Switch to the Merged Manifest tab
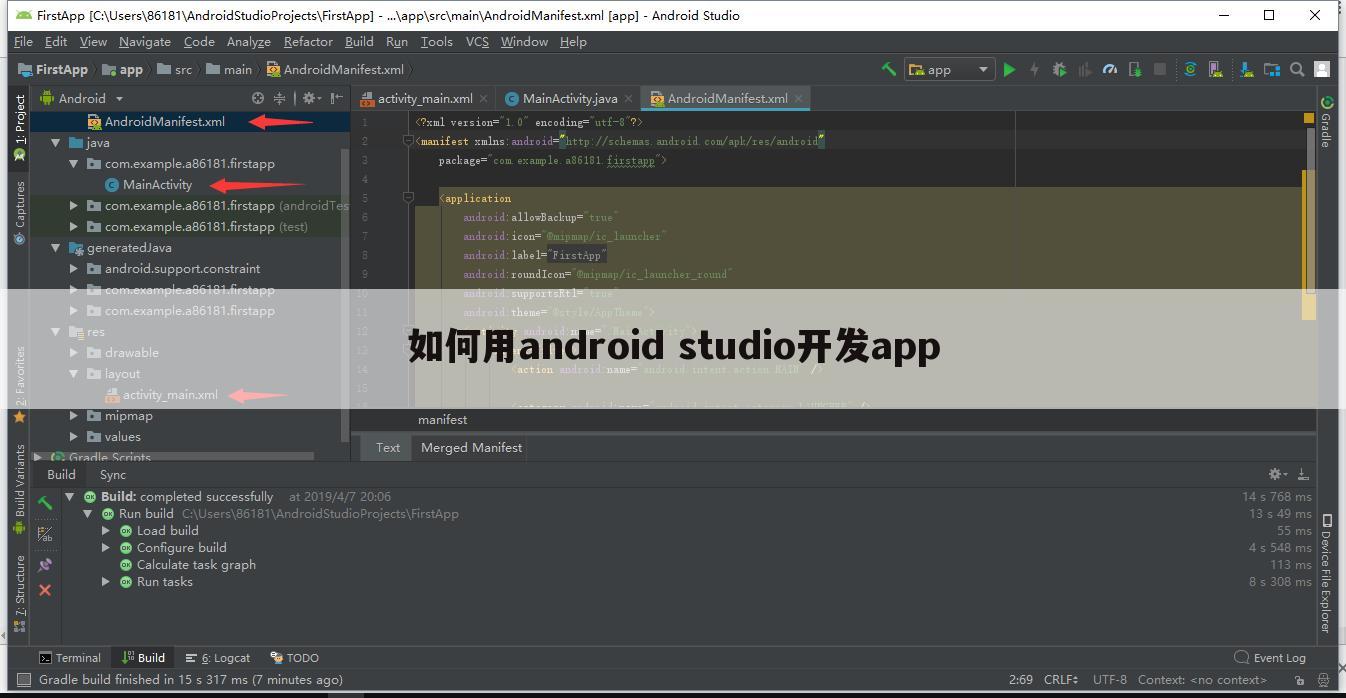Screen dimensions: 1346x698 point(471,448)
